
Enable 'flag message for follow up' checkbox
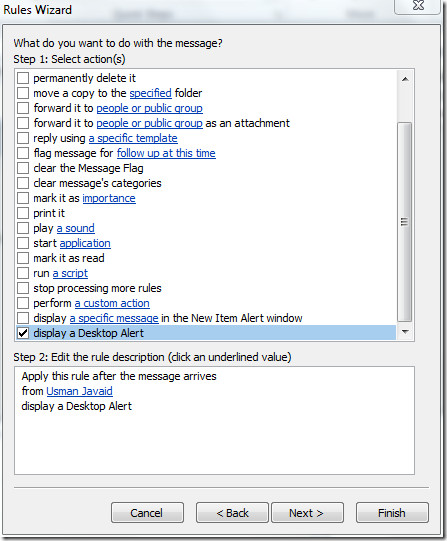click(x=23, y=153)
